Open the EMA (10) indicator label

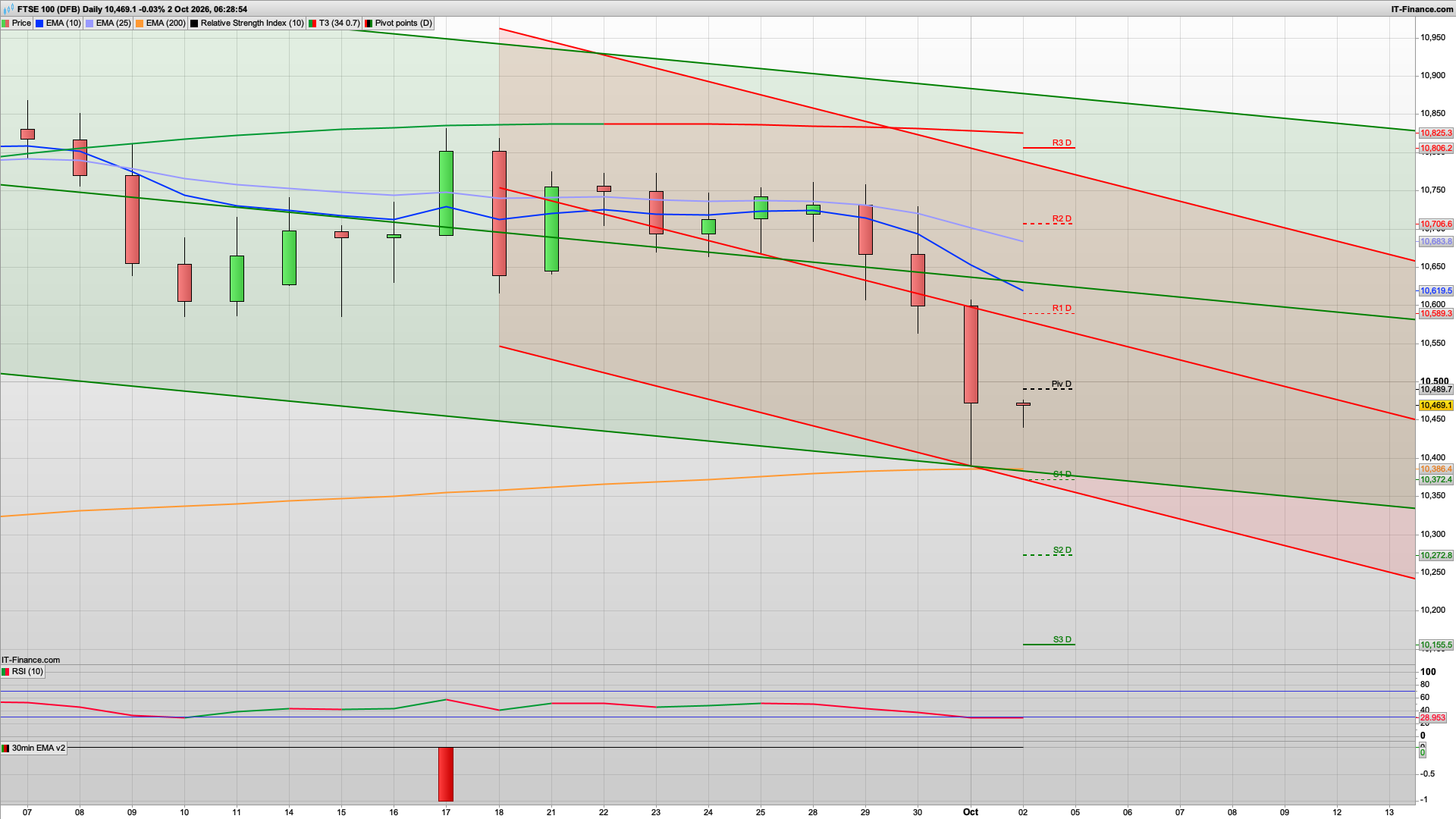point(63,23)
